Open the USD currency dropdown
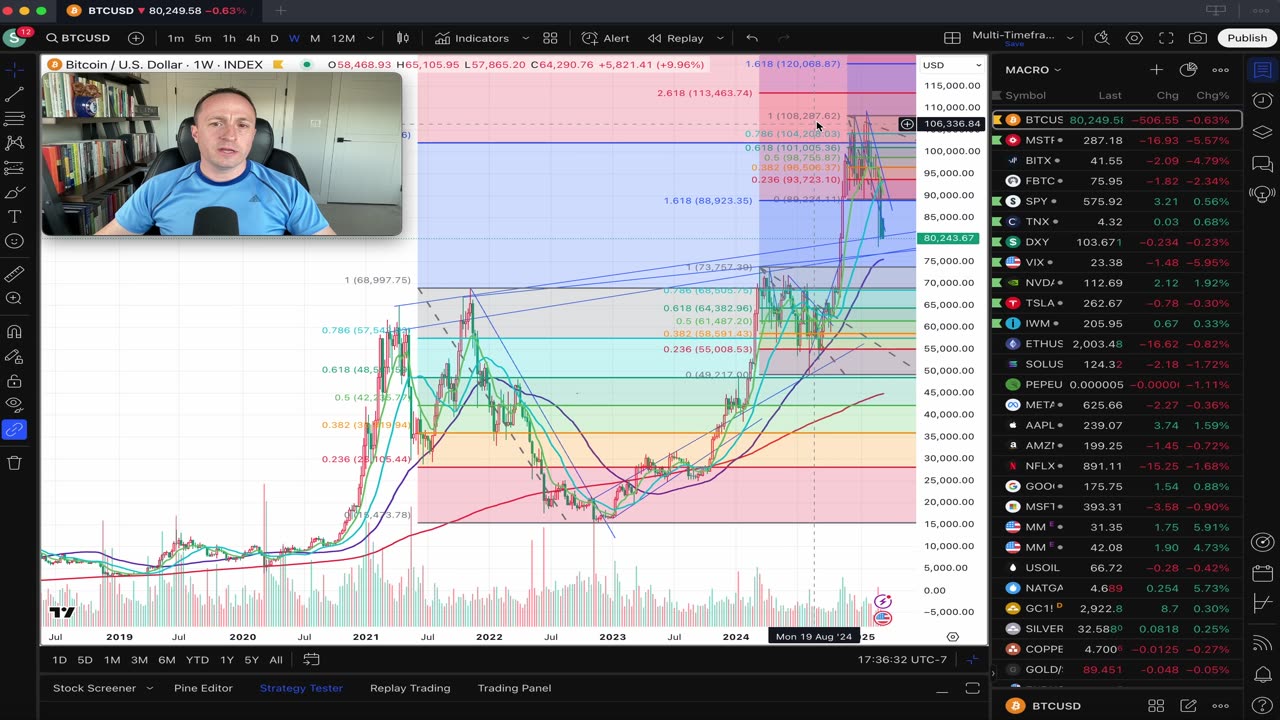This screenshot has height=720, width=1280. (951, 65)
